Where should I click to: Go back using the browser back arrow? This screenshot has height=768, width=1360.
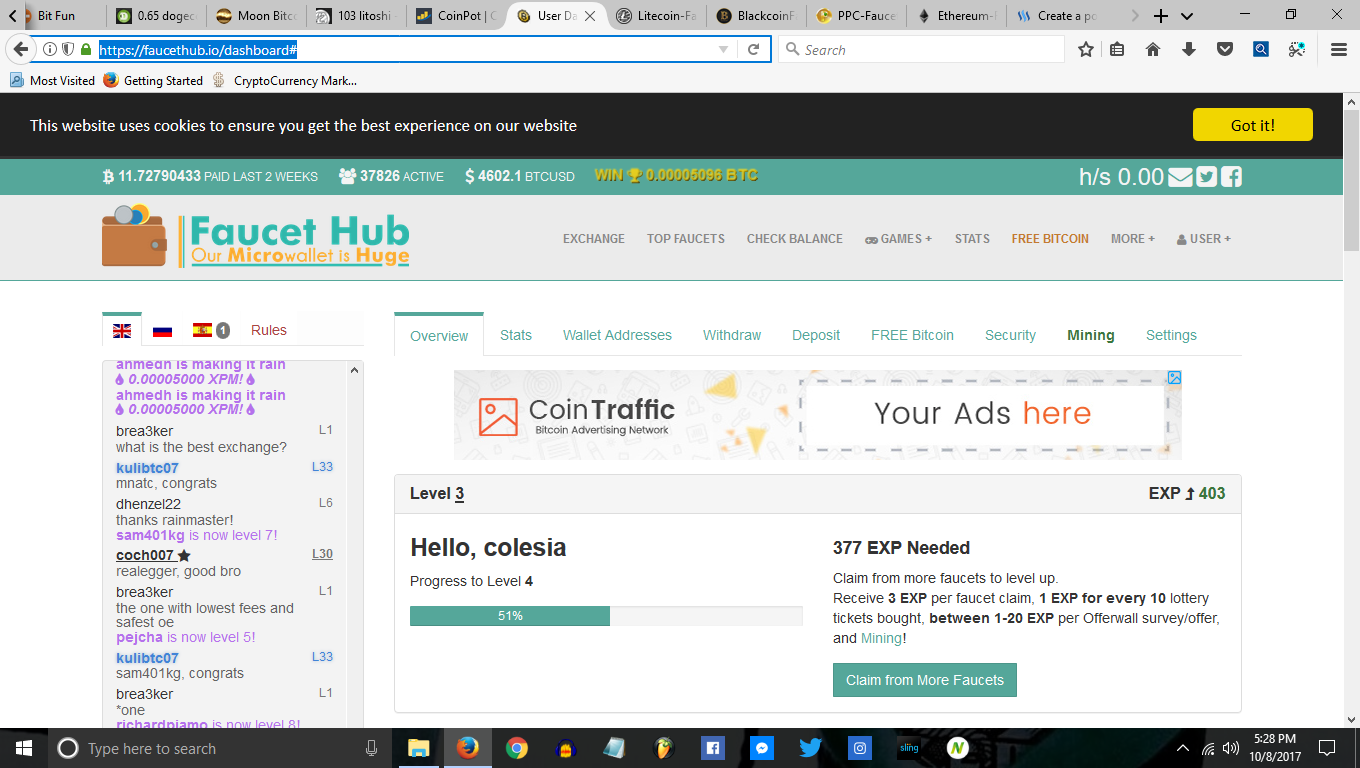pyautogui.click(x=20, y=49)
